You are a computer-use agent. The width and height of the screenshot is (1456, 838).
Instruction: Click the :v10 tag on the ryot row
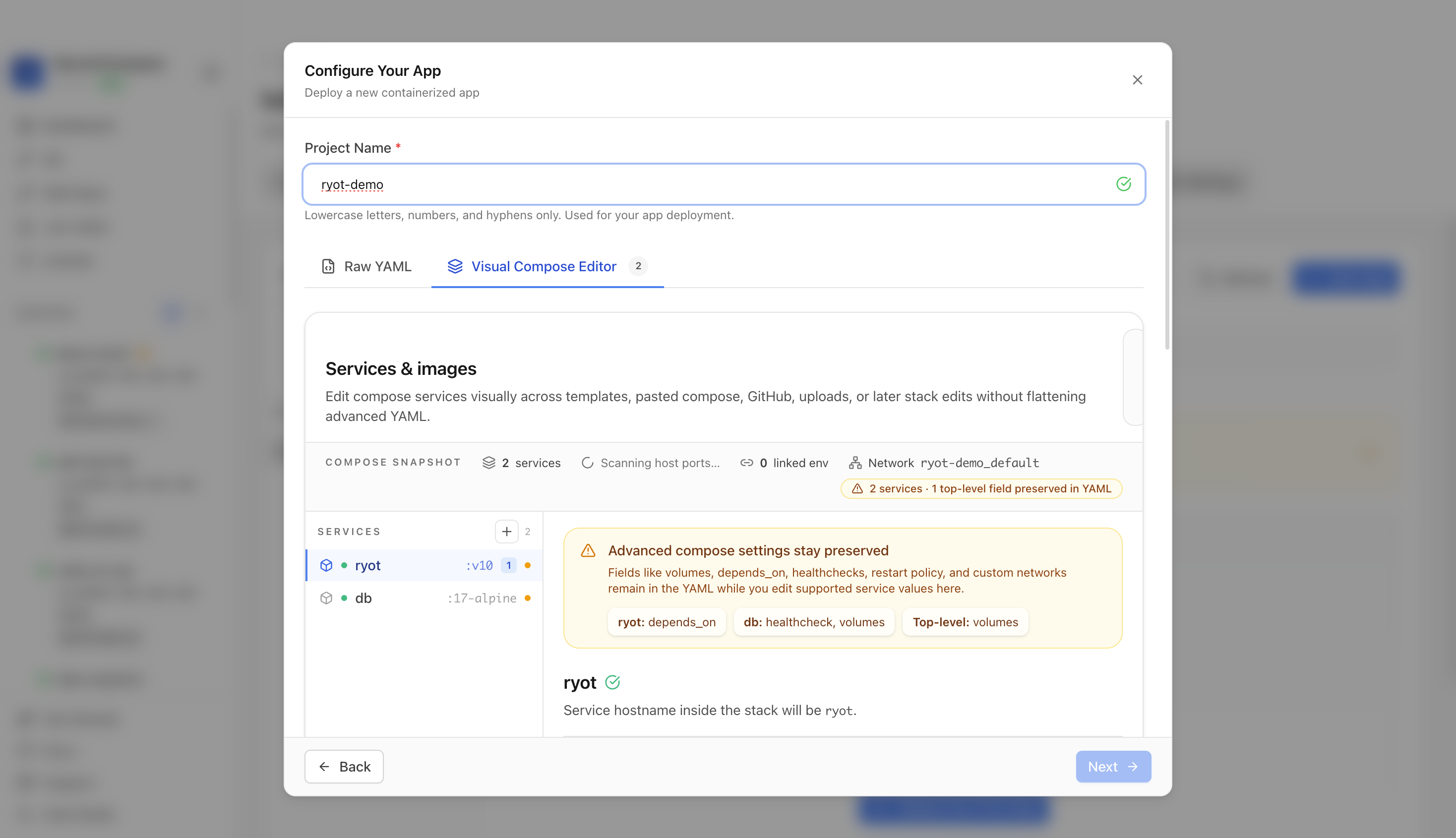click(x=479, y=565)
